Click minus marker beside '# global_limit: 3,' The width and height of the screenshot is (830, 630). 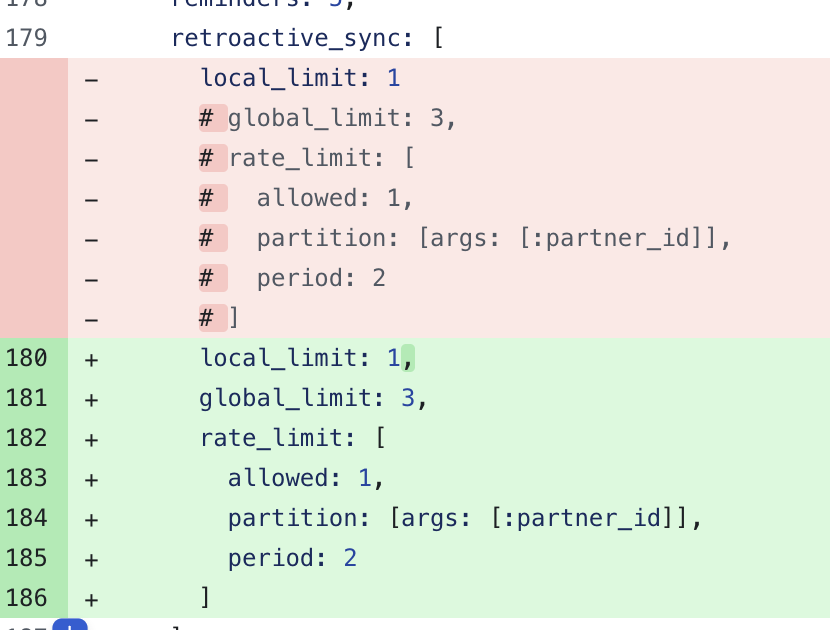(91, 120)
